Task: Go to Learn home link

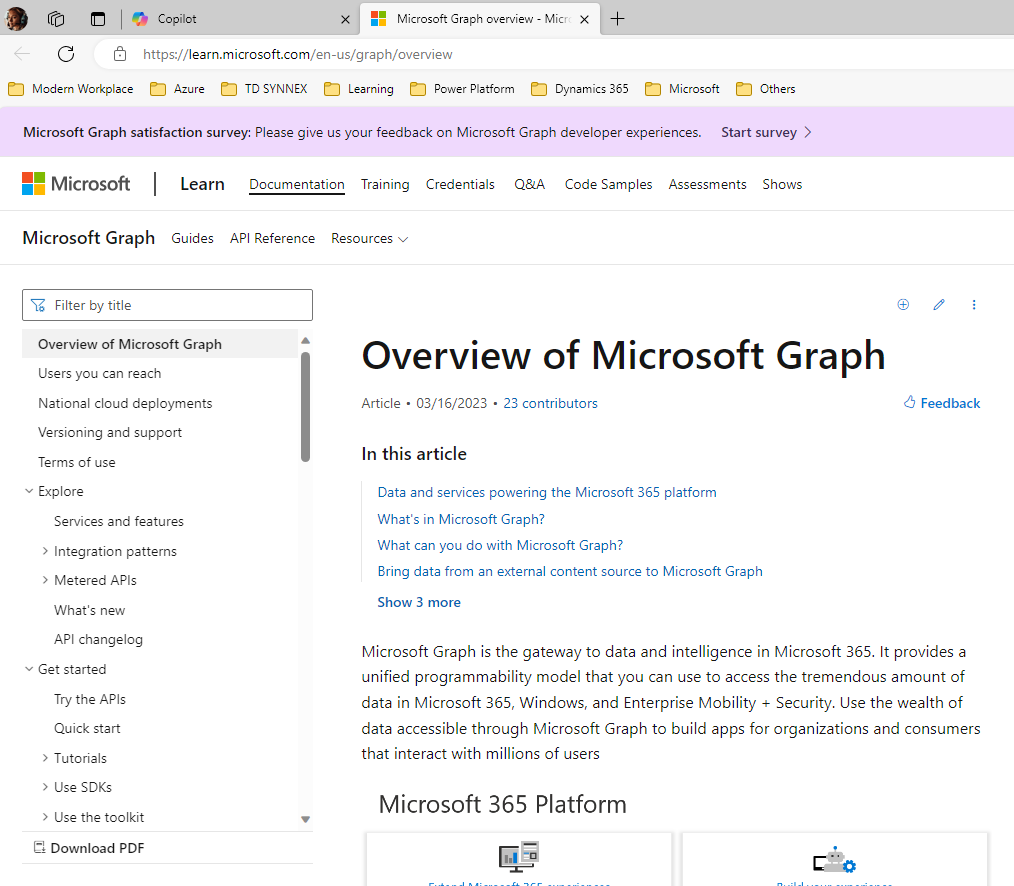Action: 202,184
